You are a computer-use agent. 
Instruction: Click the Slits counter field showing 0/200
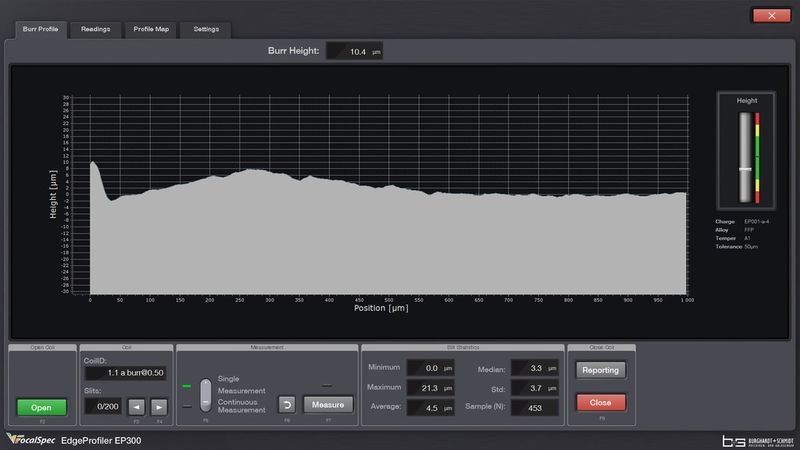point(104,407)
